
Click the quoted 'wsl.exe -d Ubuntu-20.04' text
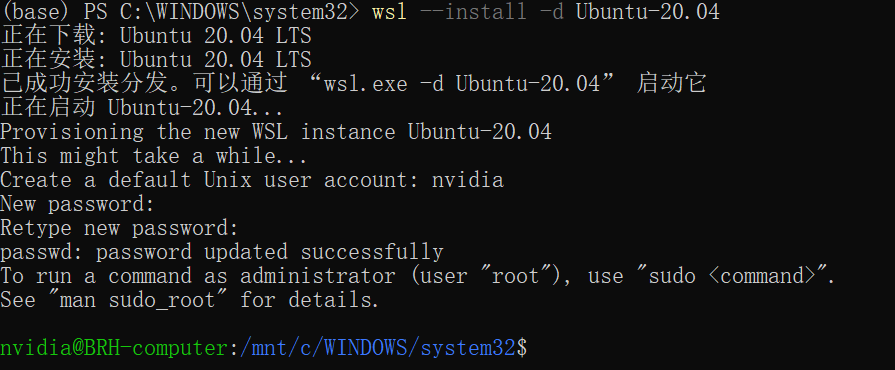(462, 84)
